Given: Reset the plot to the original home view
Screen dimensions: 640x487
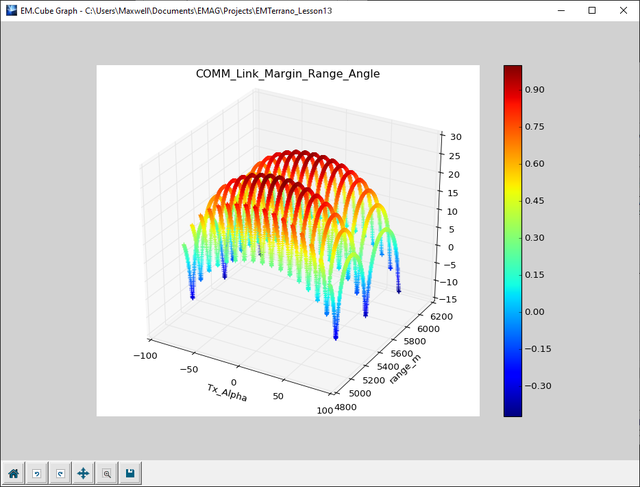Looking at the screenshot, I should coord(13,474).
